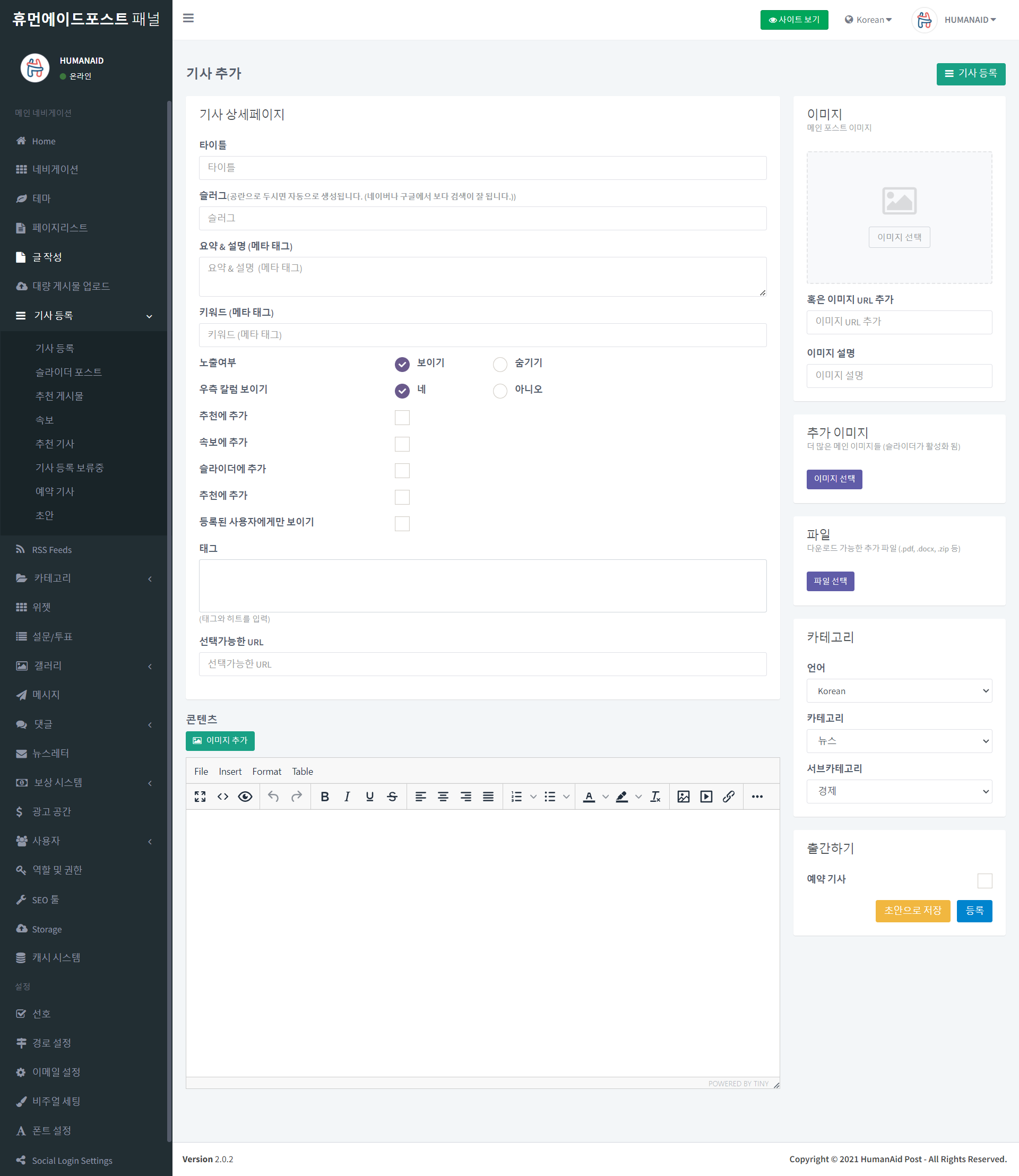Apply highlight background color in editor
Screen dimensions: 1019x1176
coord(622,797)
